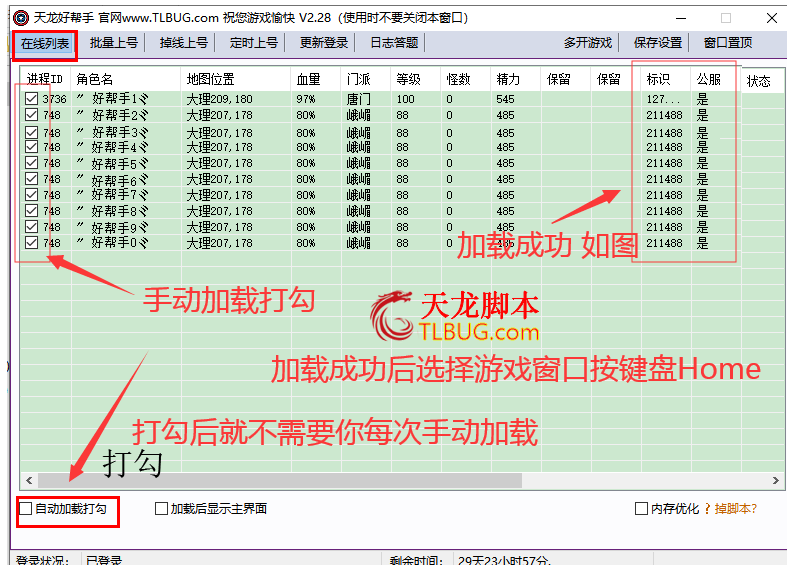
Task: Minimize the 天龙好帮手 window
Action: point(681,18)
